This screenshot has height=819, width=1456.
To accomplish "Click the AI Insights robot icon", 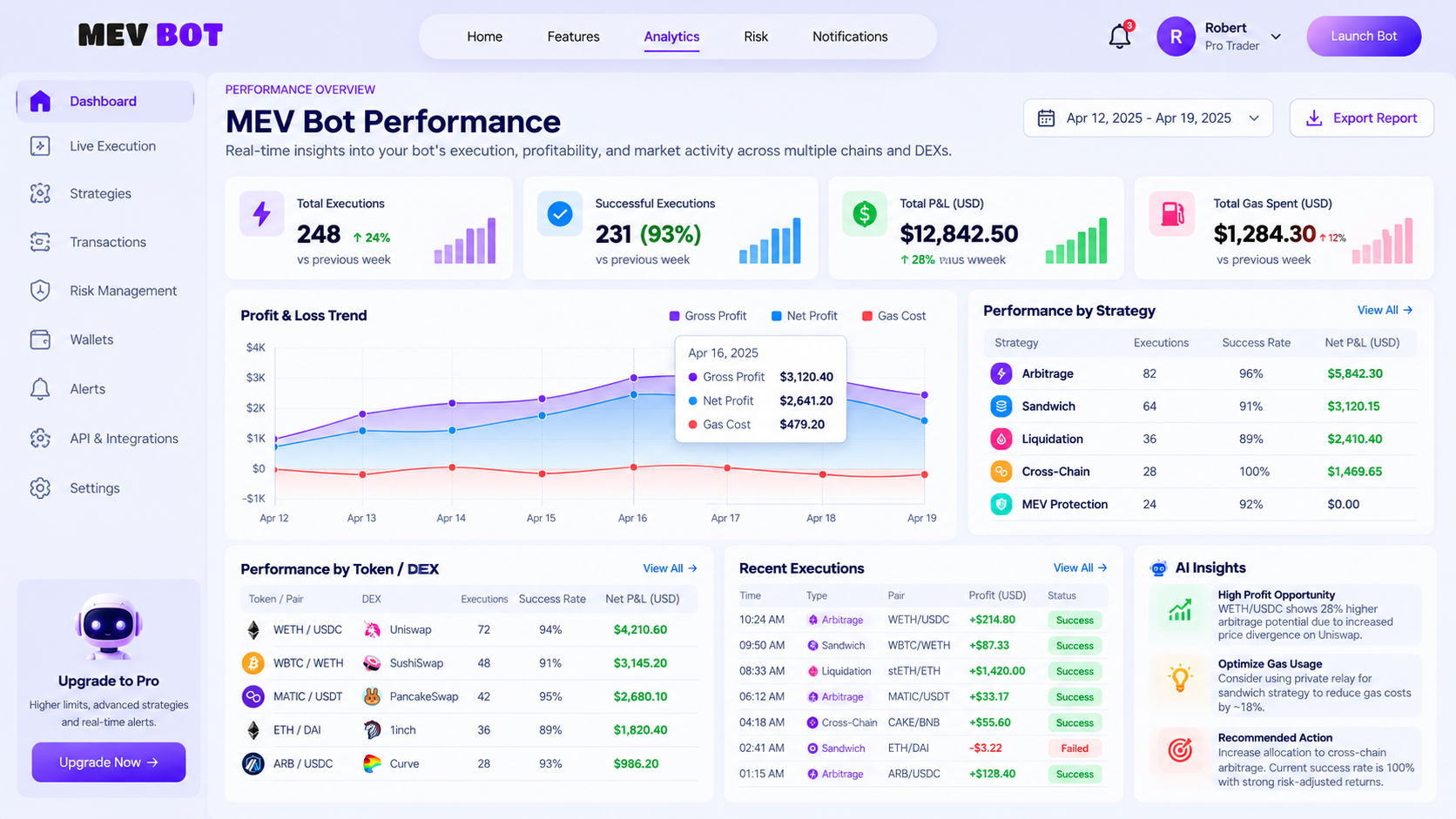I will coord(1158,568).
